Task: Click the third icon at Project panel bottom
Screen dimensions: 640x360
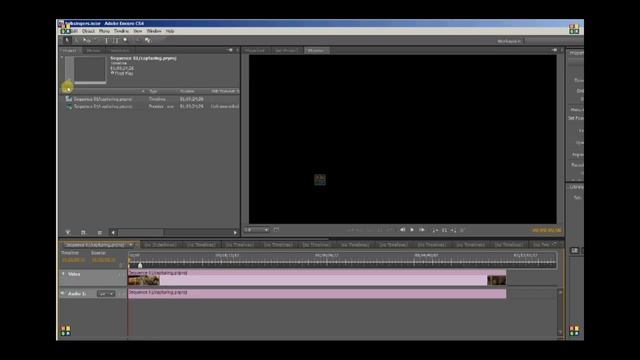Action: 100,233
